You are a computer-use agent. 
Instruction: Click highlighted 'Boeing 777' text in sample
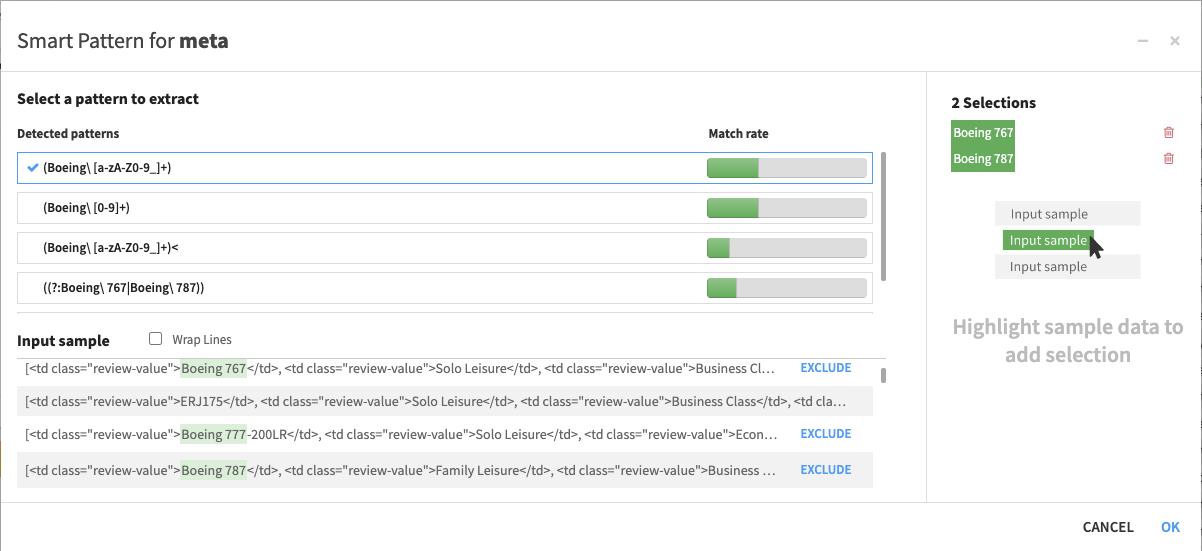point(214,434)
